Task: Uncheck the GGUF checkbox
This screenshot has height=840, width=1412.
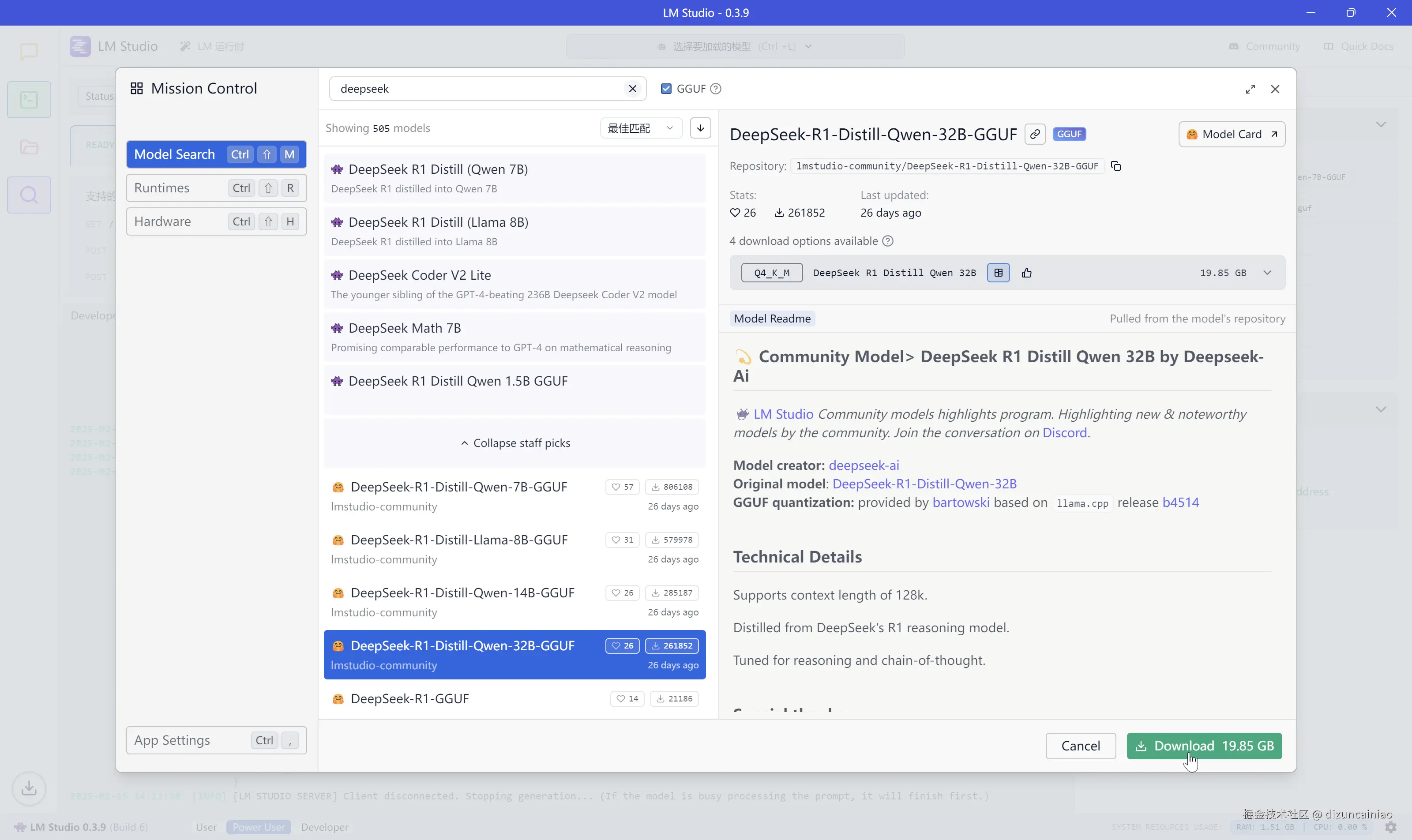Action: tap(666, 89)
